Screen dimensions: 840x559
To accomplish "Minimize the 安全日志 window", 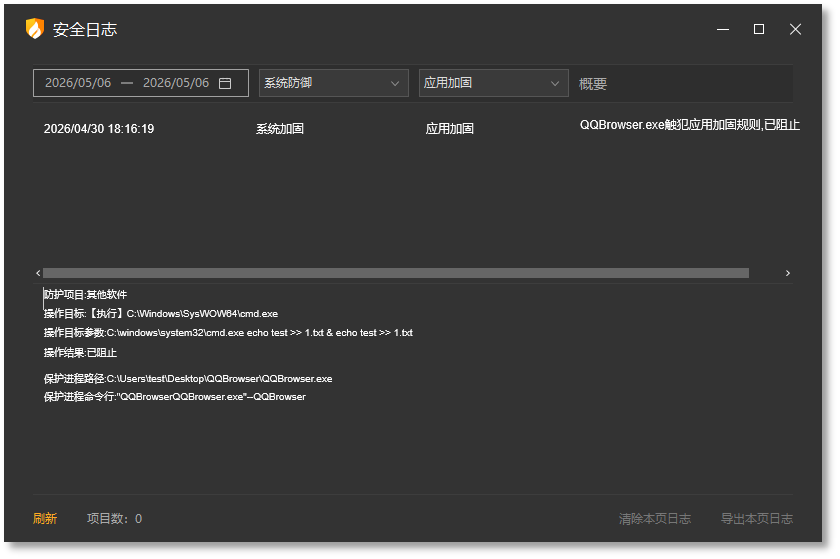I will tap(723, 29).
